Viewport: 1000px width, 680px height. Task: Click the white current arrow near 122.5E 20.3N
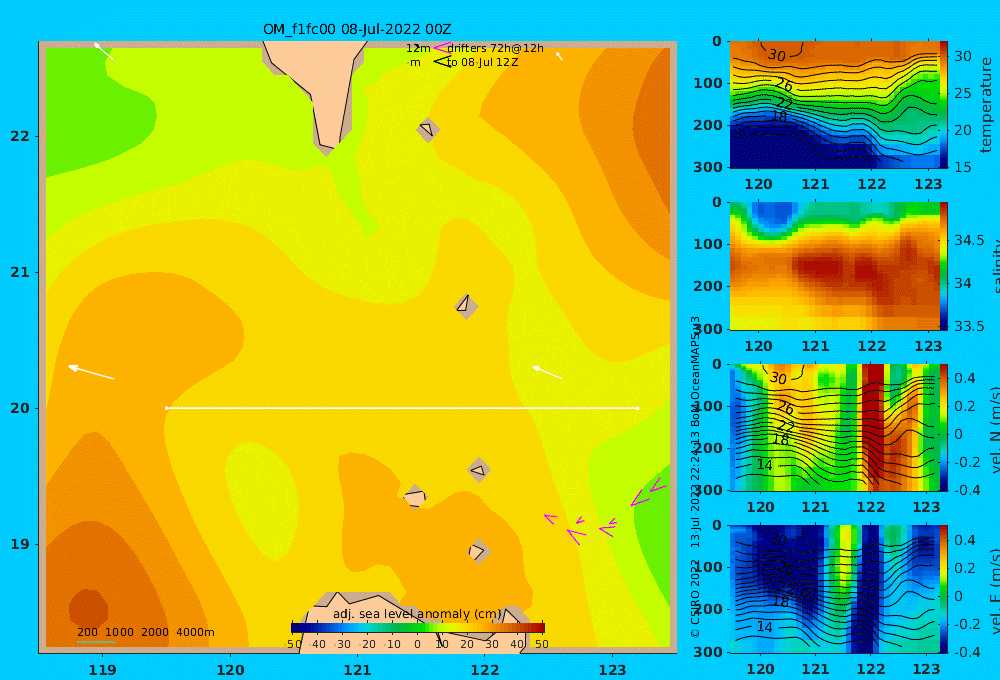coord(547,373)
